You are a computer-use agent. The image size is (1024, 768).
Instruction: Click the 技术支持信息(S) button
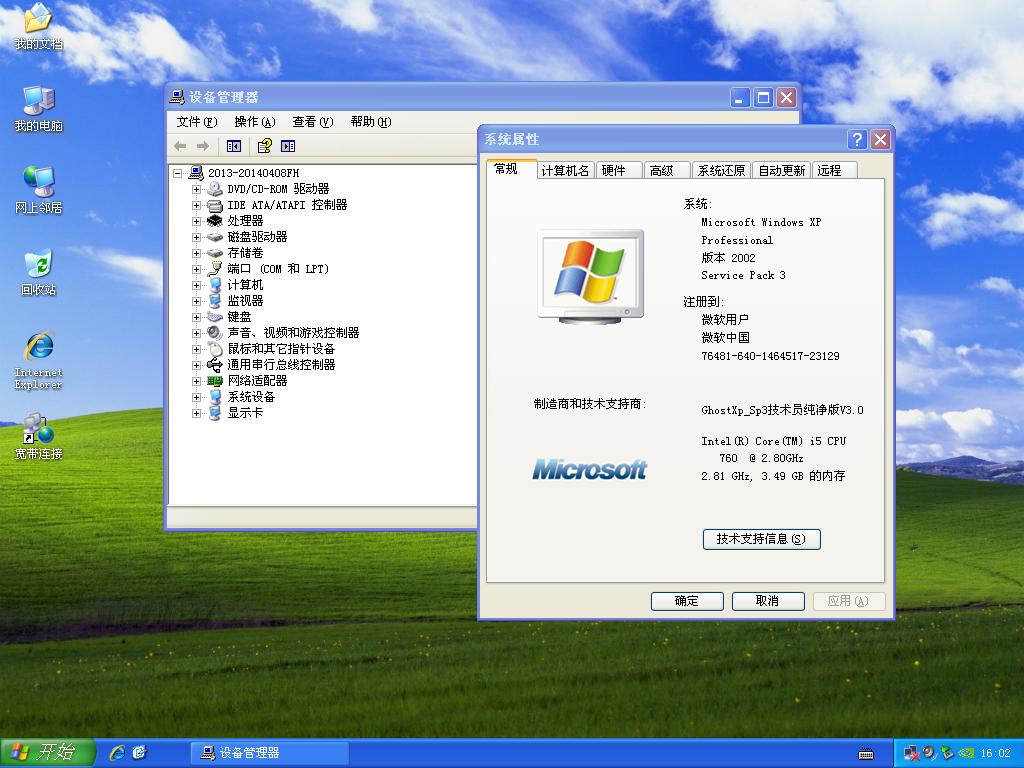[x=761, y=539]
